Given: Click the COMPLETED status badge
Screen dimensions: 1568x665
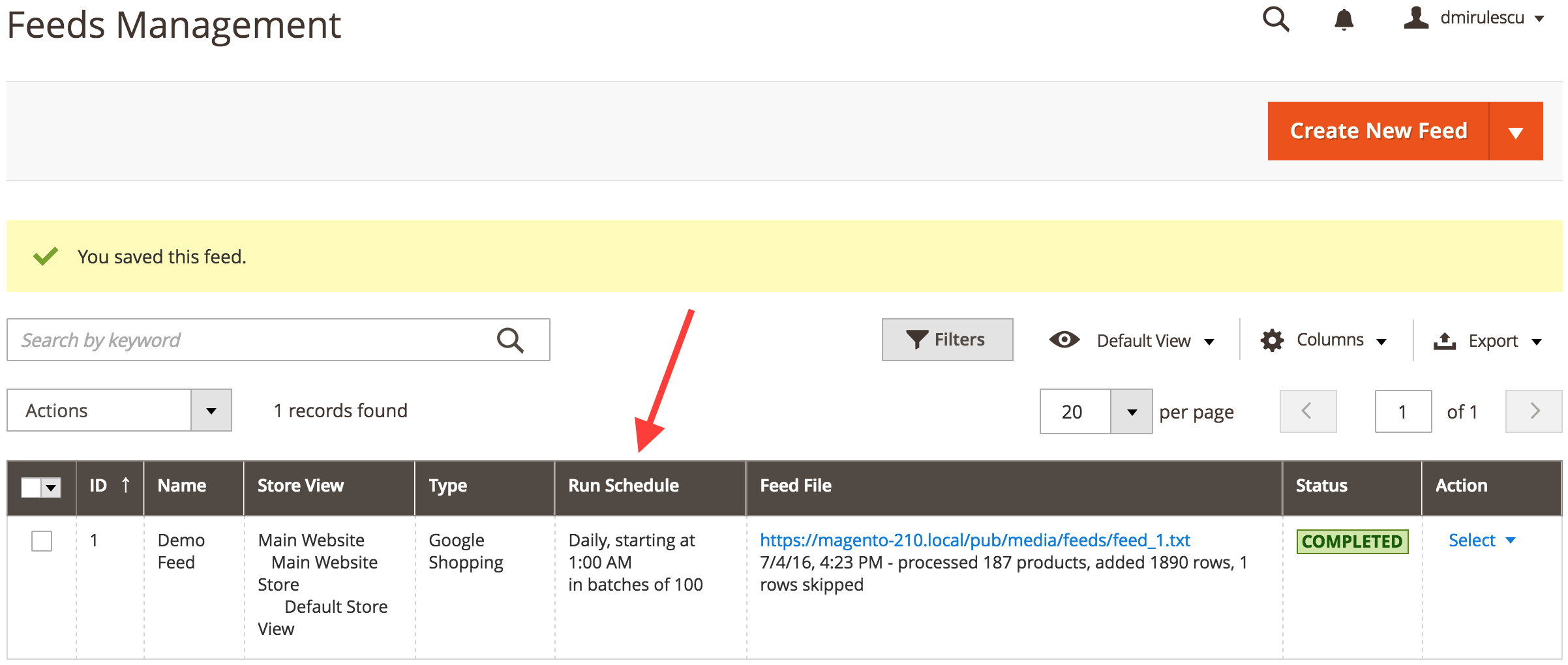Looking at the screenshot, I should pyautogui.click(x=1352, y=541).
